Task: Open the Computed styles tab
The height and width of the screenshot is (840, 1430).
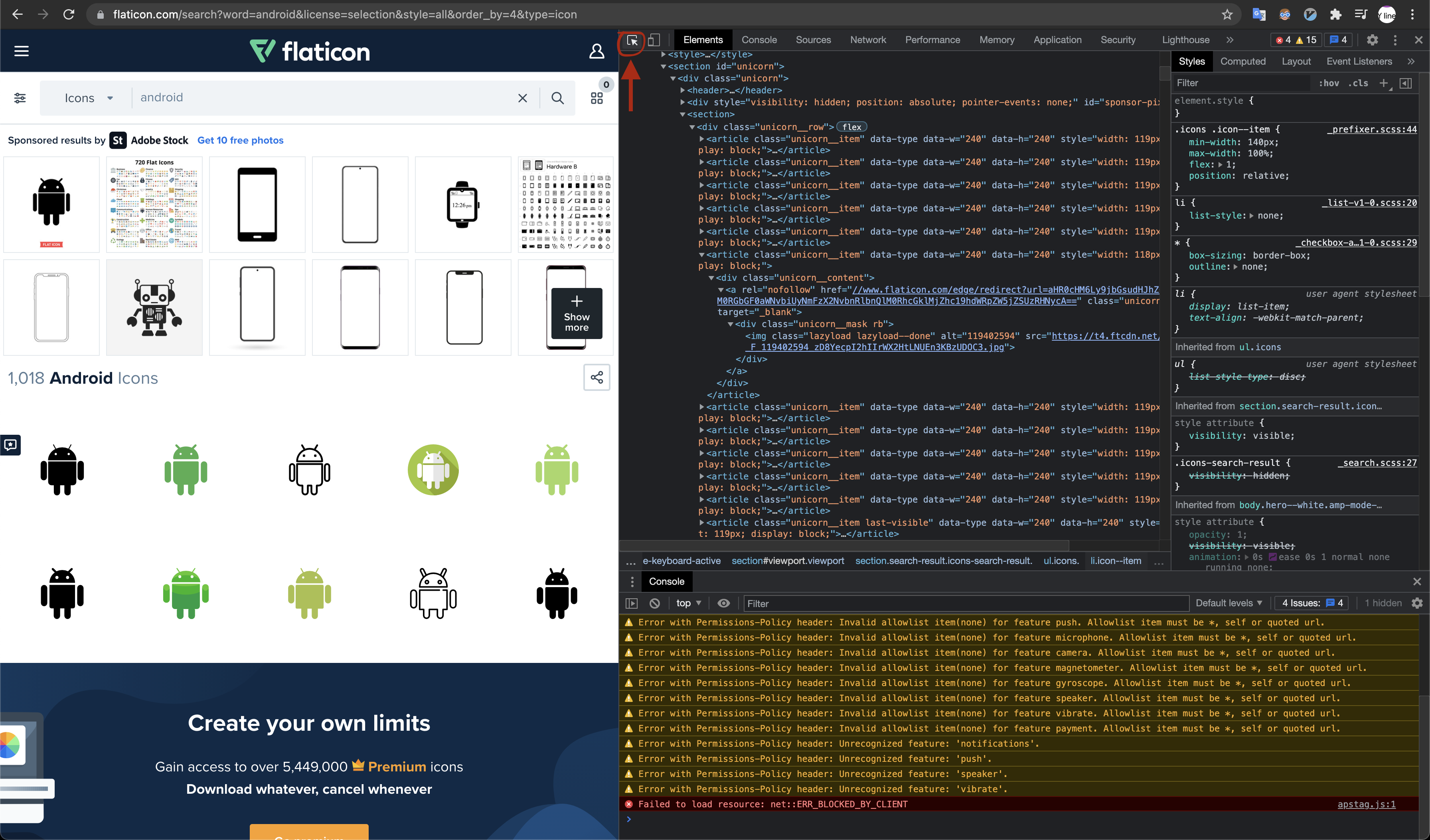Action: 1243,62
